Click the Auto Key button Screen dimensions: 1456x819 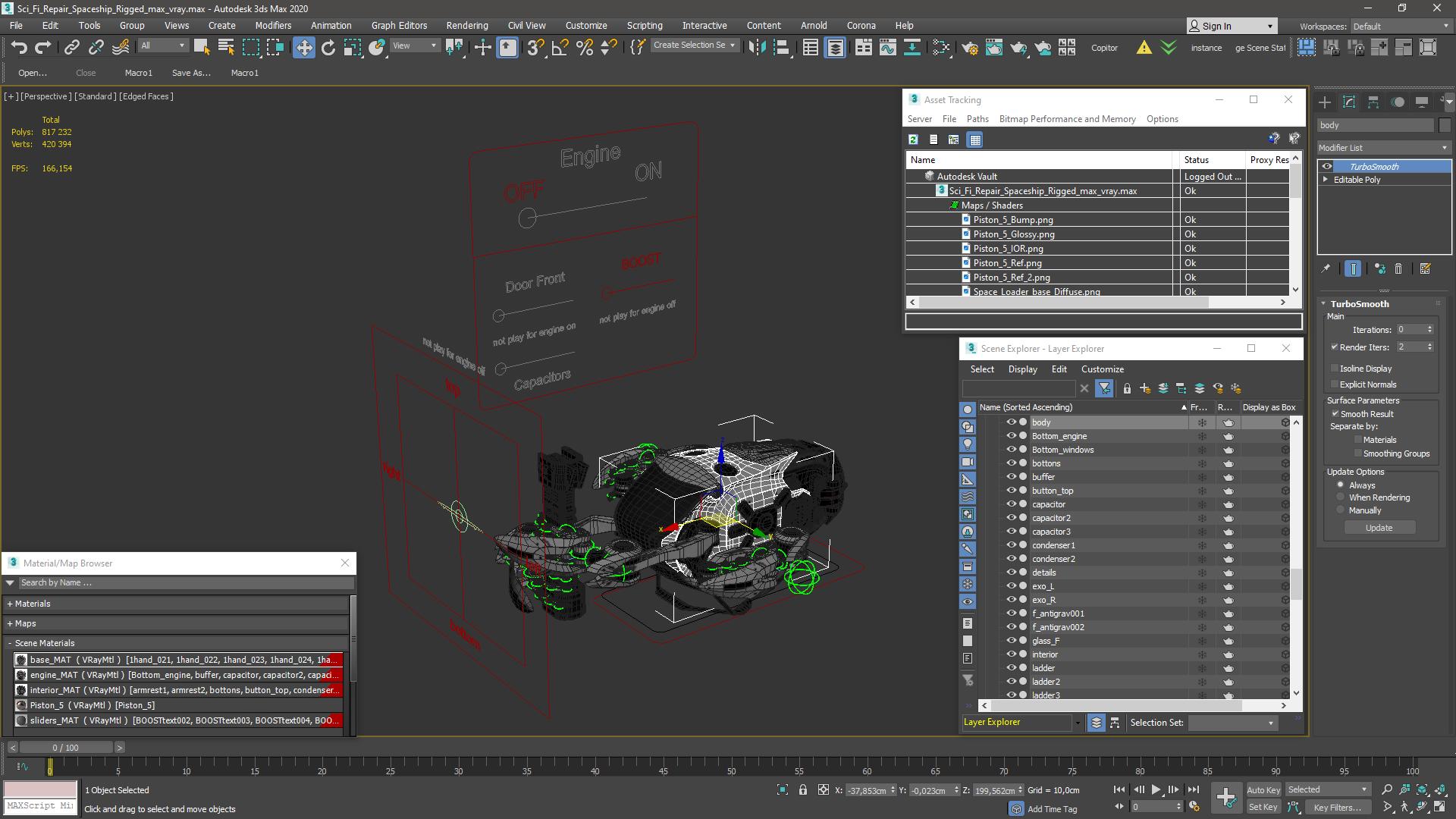[x=1263, y=790]
